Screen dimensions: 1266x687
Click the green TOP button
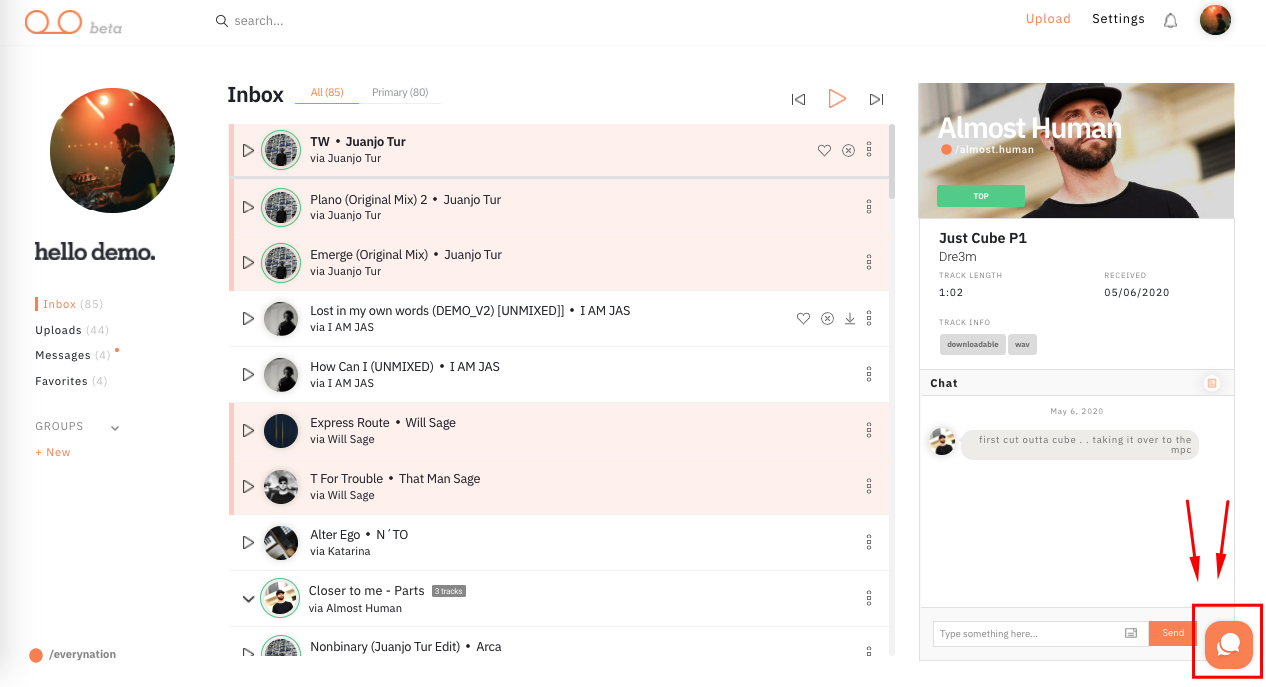click(981, 196)
